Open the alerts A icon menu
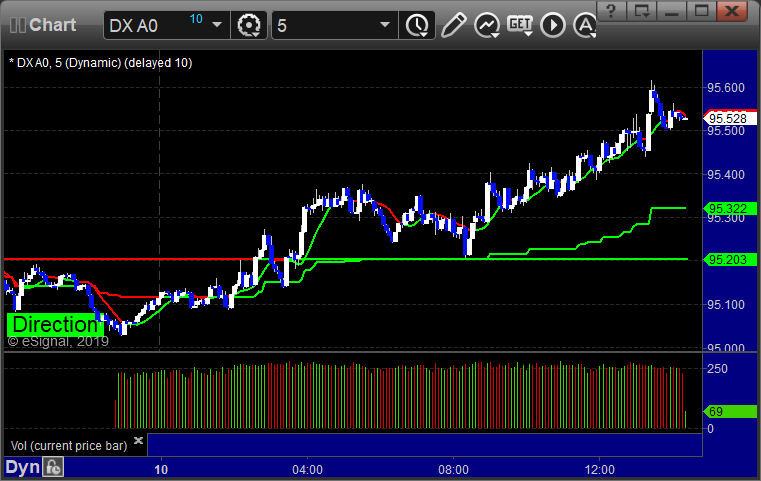This screenshot has height=481, width=761. pos(584,25)
